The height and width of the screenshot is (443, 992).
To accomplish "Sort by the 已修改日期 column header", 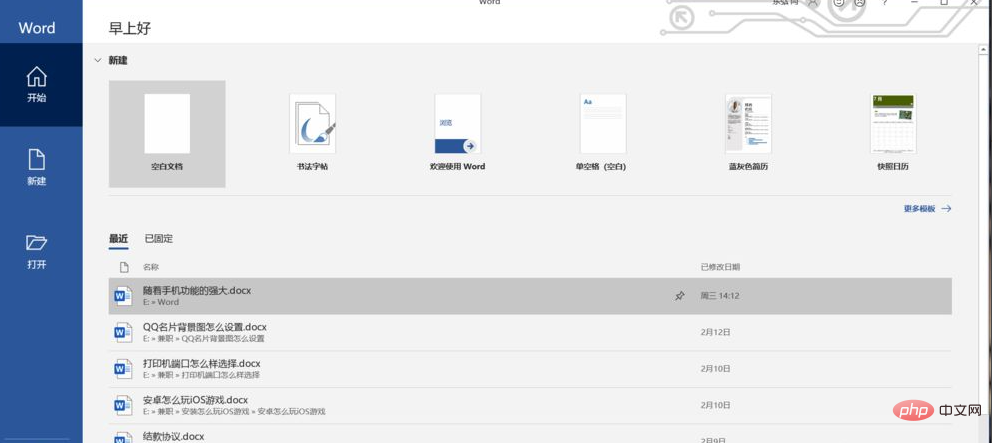I will [x=720, y=267].
